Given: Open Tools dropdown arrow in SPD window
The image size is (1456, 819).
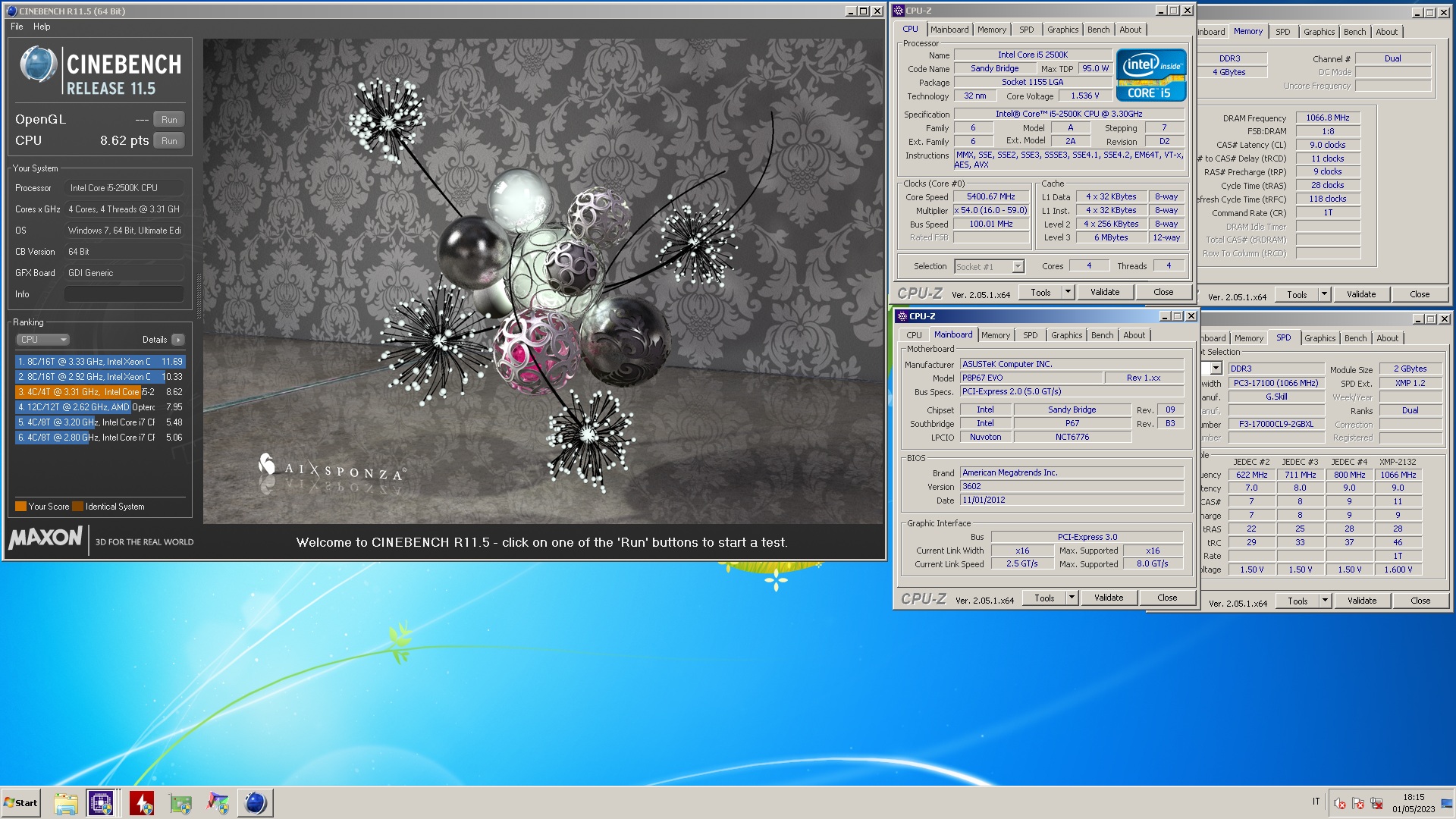Looking at the screenshot, I should [x=1325, y=601].
